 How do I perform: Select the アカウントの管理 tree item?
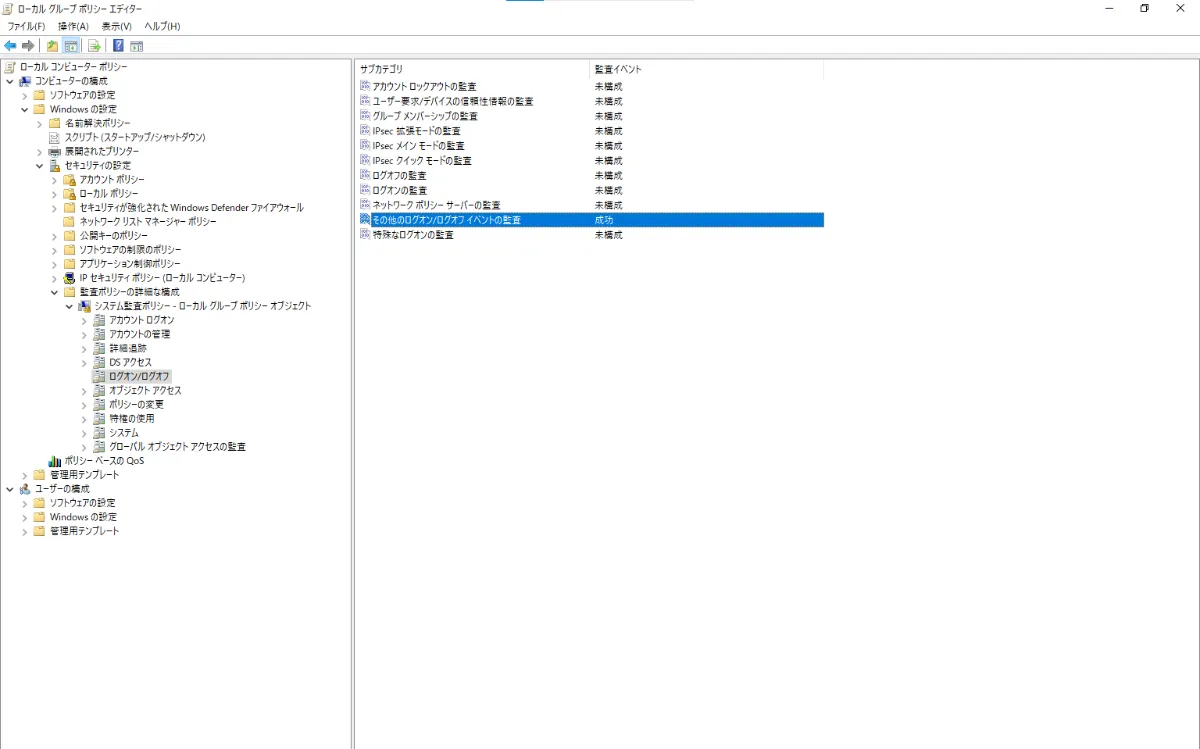click(x=140, y=334)
